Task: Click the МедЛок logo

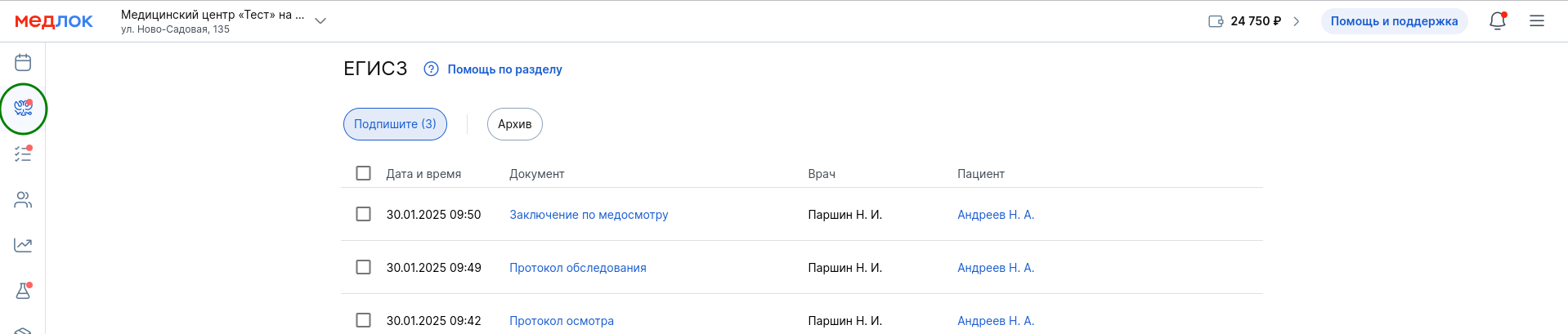Action: (54, 21)
